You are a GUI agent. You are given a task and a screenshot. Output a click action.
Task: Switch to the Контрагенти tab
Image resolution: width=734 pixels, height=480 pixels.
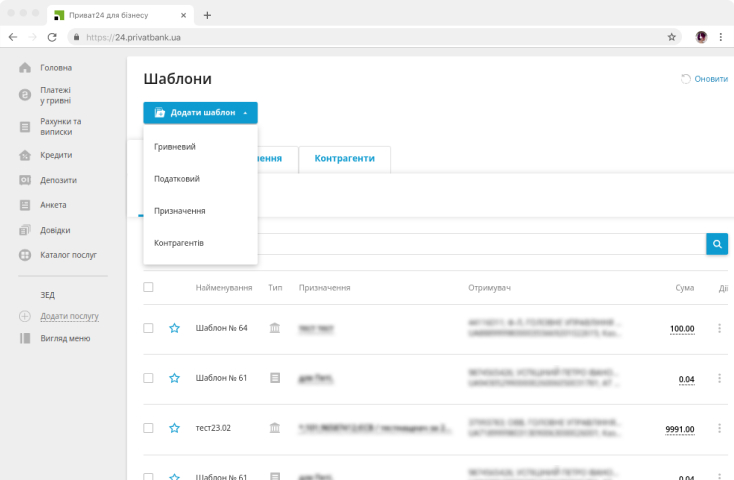click(344, 159)
